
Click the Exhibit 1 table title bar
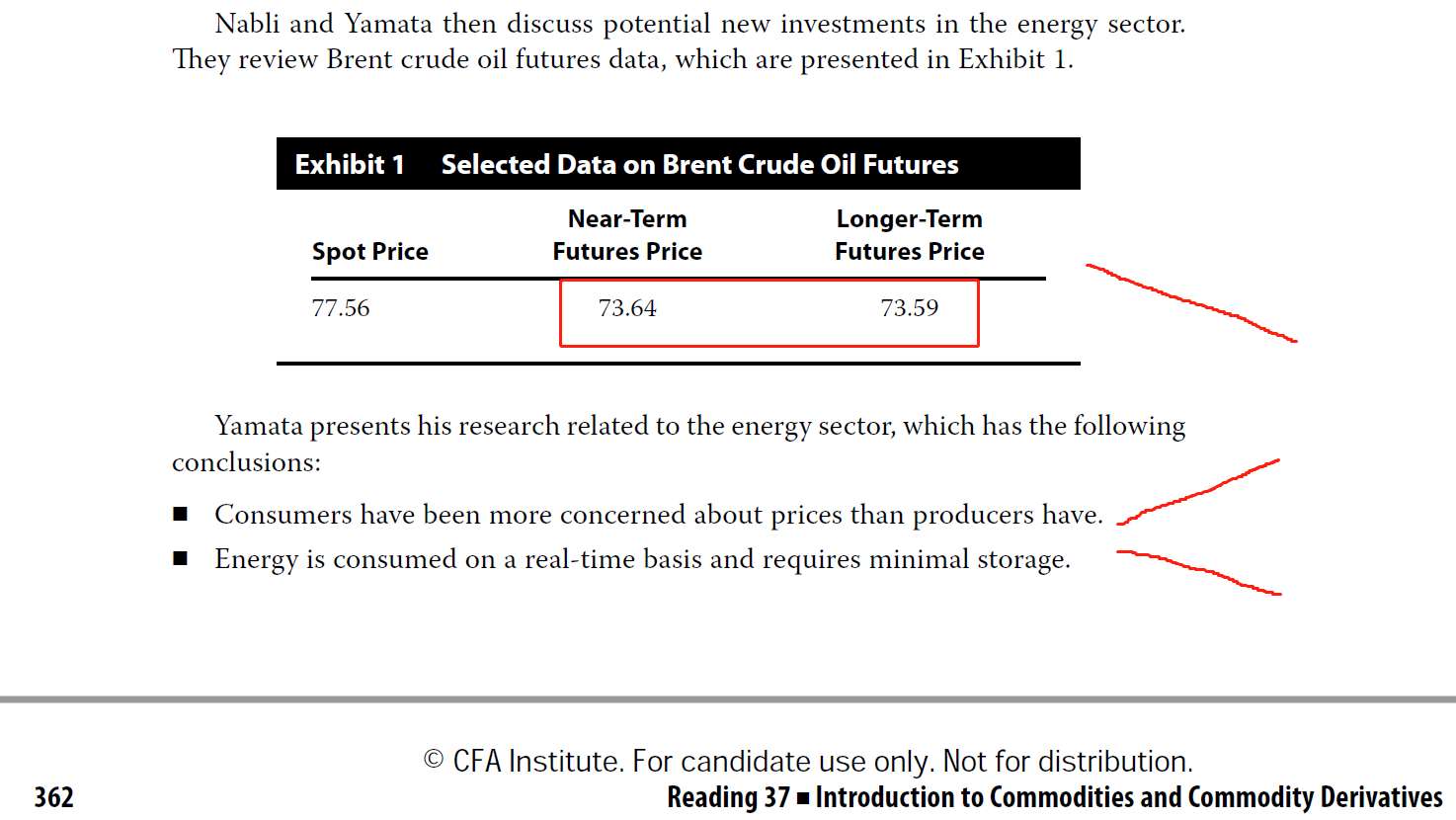pyautogui.click(x=678, y=164)
